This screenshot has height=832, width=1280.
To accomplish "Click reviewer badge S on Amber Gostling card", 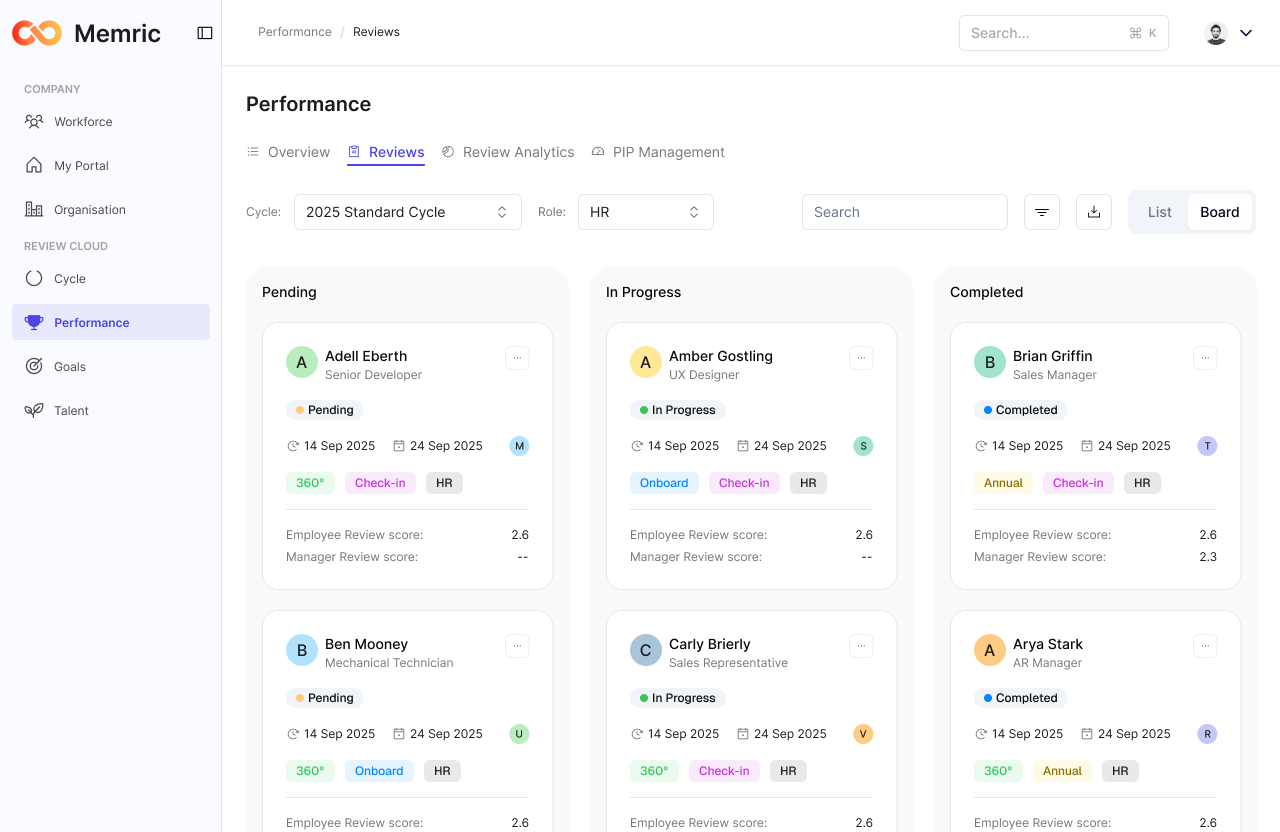I will pos(863,446).
